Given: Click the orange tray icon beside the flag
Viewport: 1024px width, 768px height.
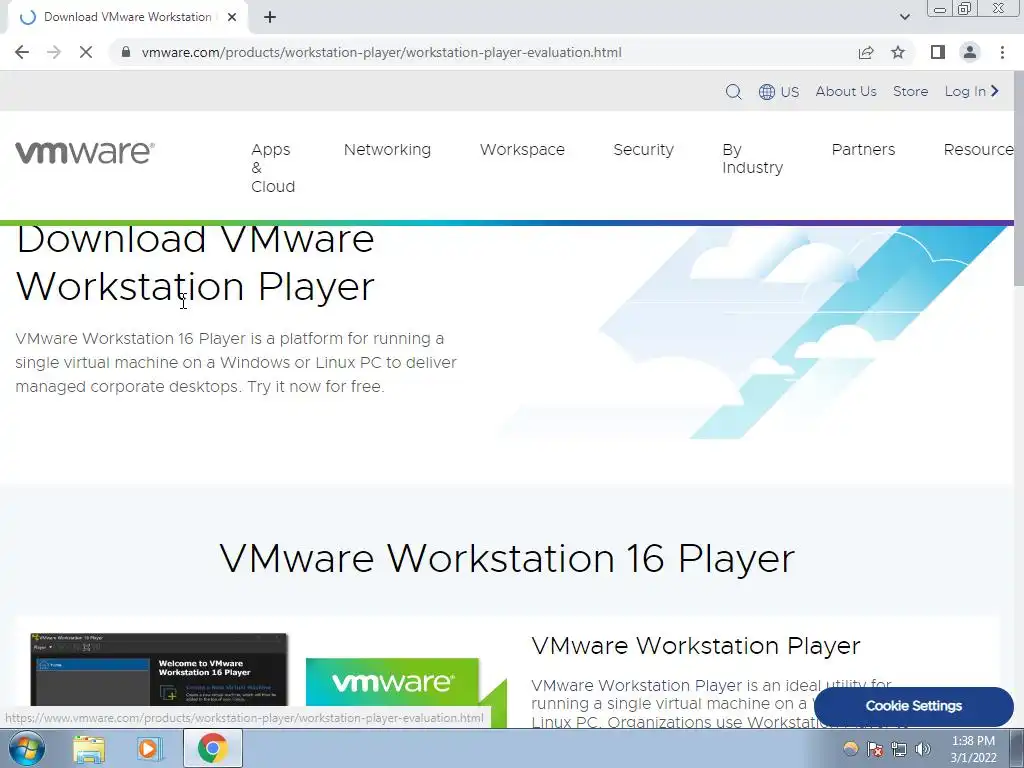Looking at the screenshot, I should [x=850, y=749].
